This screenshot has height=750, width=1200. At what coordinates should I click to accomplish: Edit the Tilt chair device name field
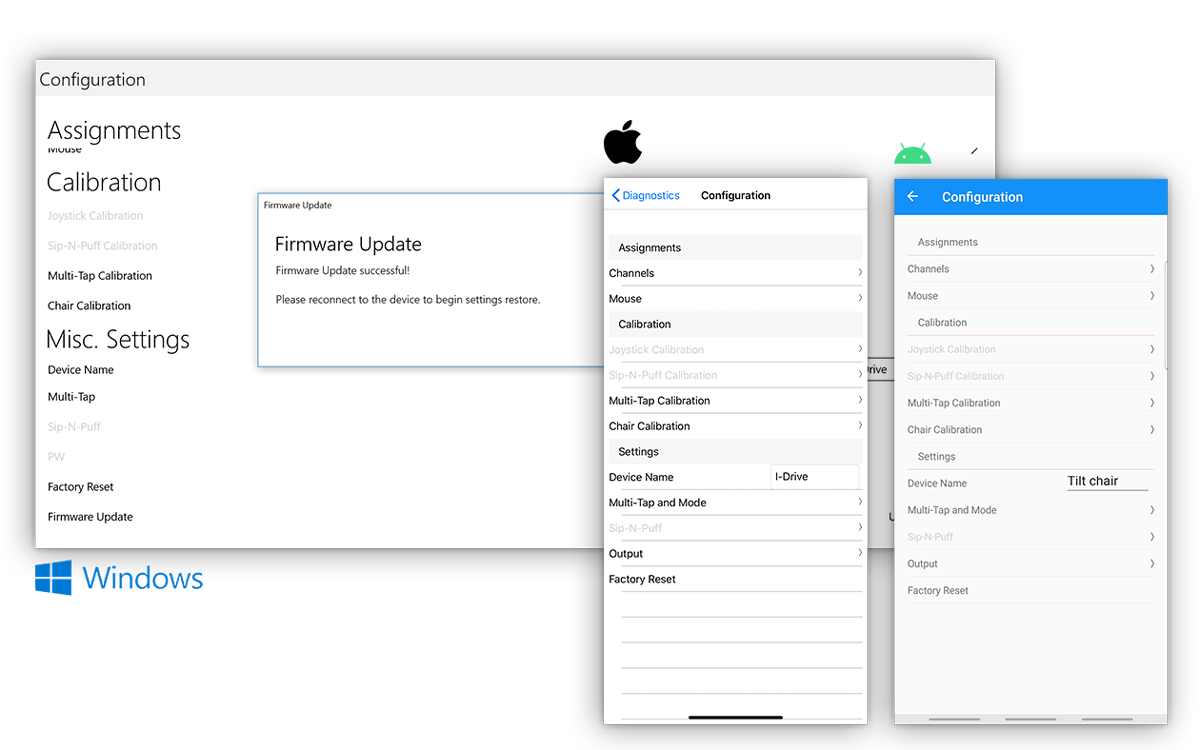coord(1106,482)
